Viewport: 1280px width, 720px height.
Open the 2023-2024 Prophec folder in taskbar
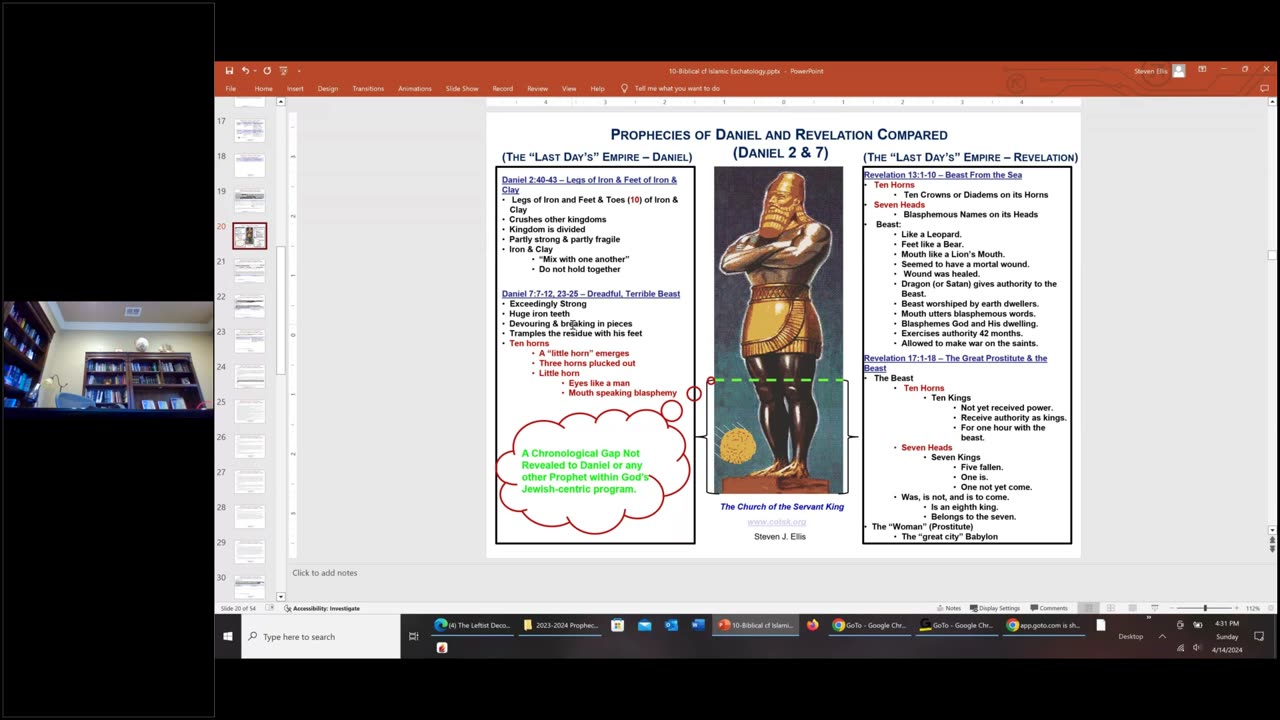pos(561,626)
